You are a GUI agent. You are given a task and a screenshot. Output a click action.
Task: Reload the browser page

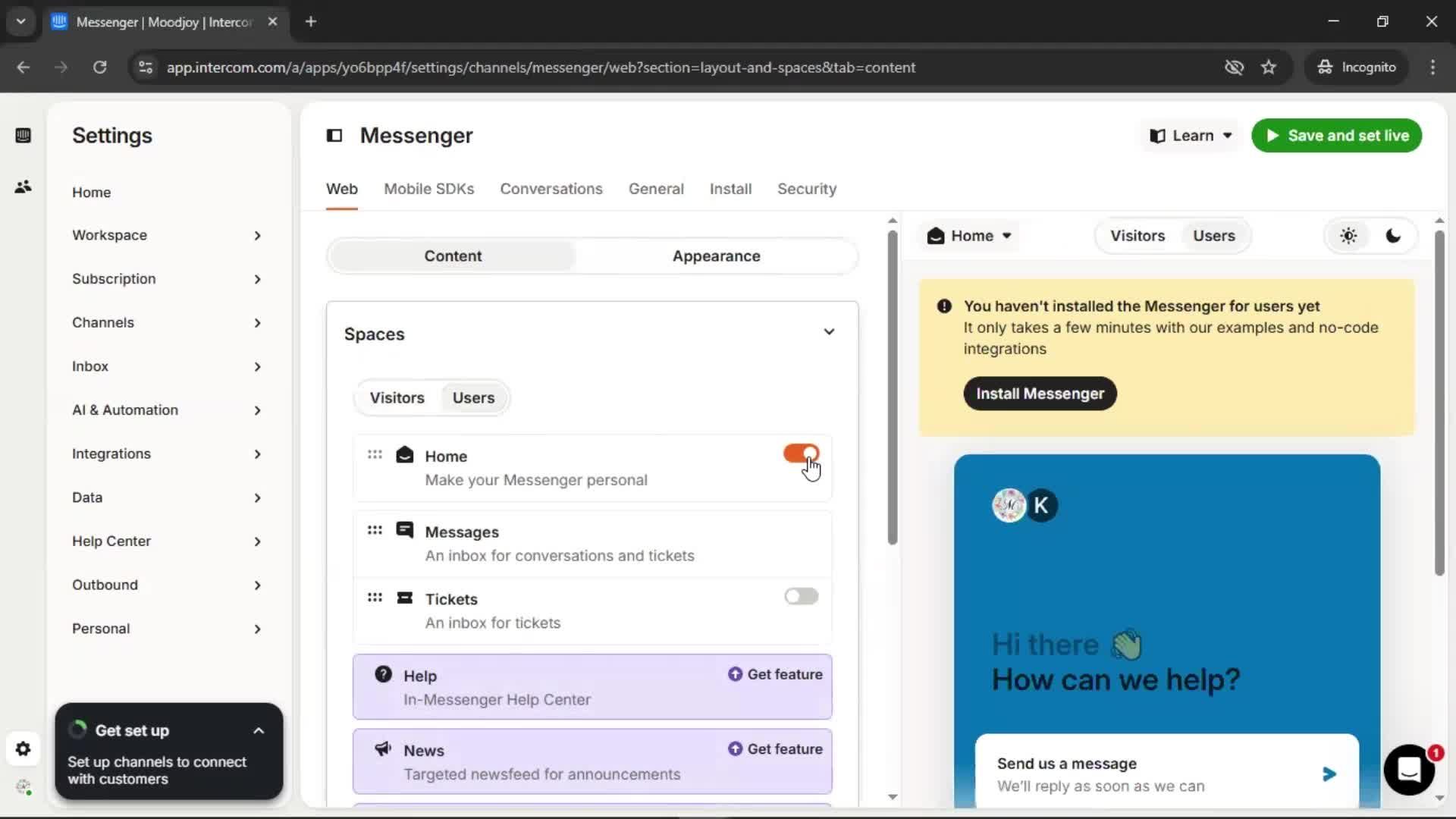coord(99,67)
